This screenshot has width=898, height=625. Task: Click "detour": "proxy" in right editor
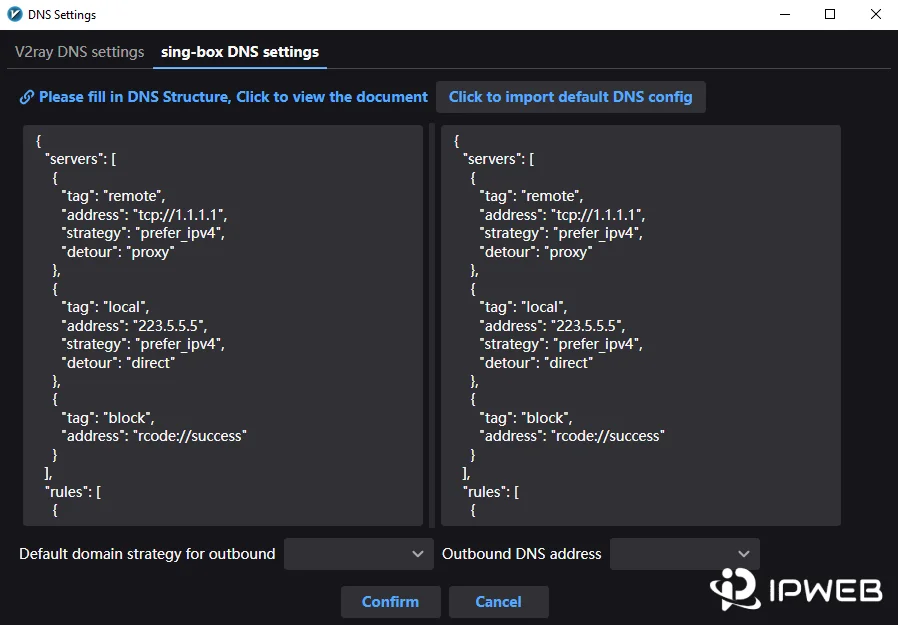[x=536, y=252]
